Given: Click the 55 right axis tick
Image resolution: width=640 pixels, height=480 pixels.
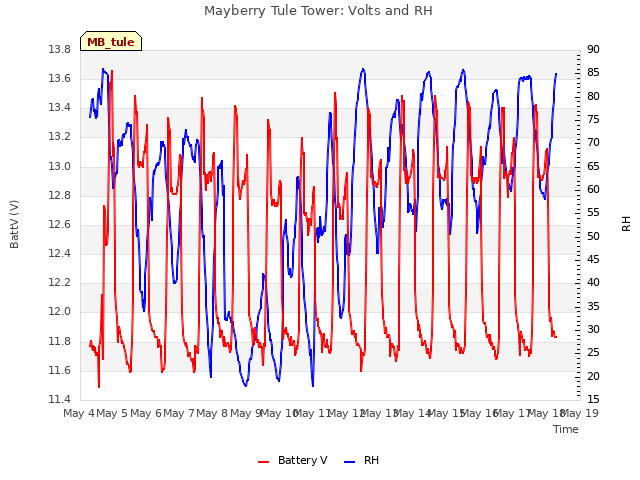Looking at the screenshot, I should [x=593, y=213].
